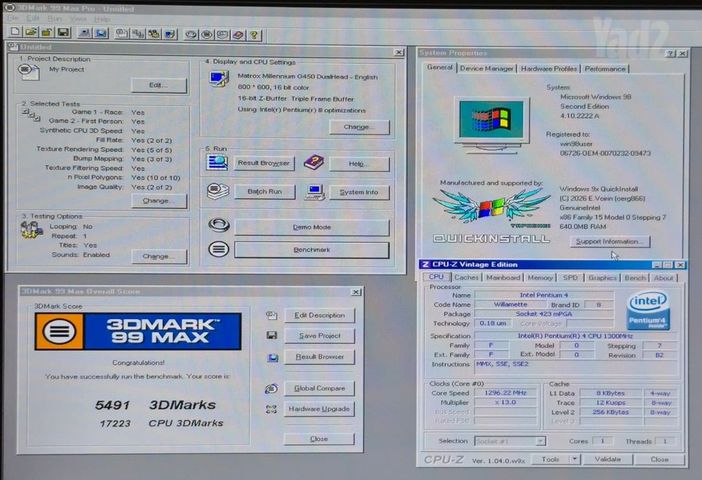Click the icon beside Batch Run
Viewport: 702px width, 480px height.
[x=218, y=191]
